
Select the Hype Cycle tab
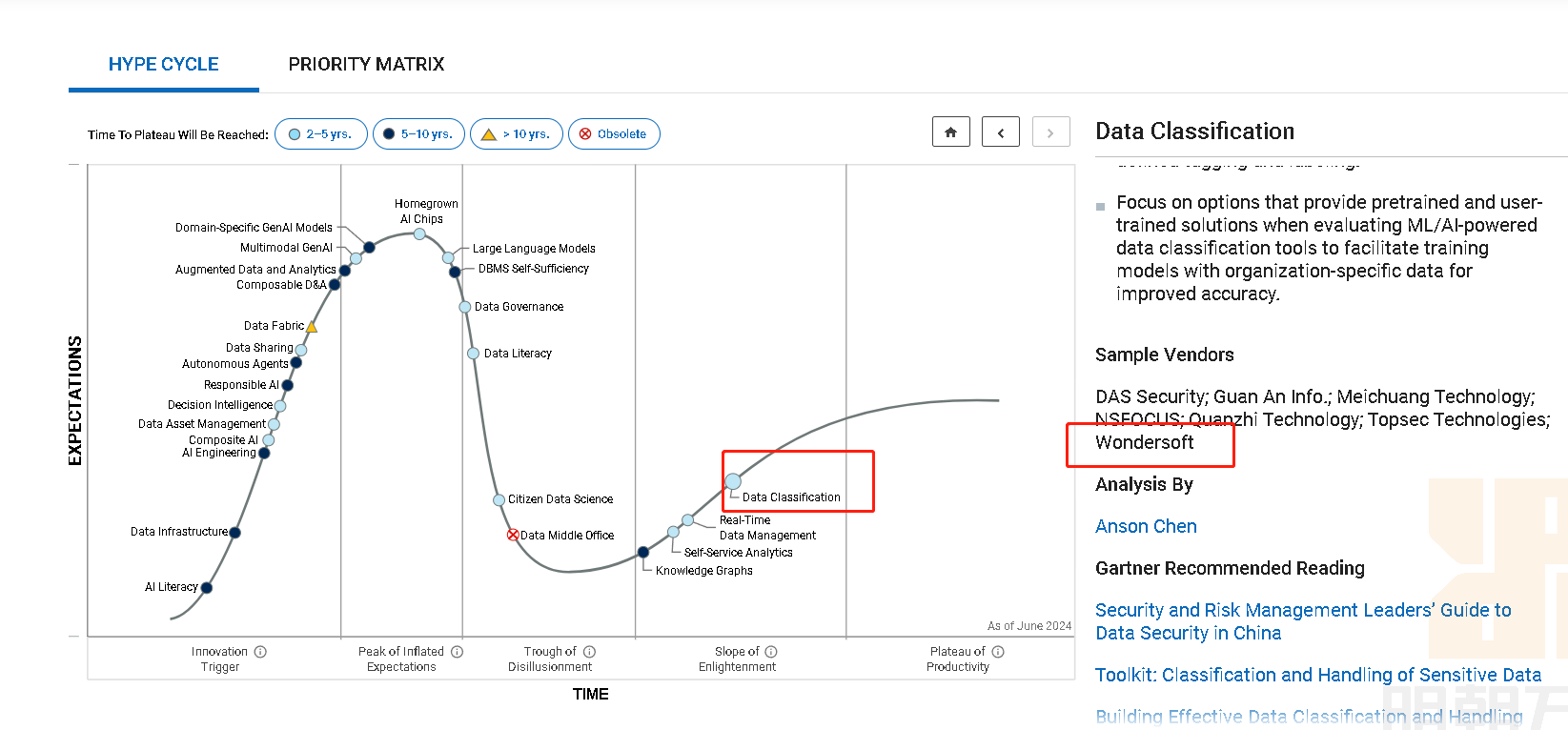pyautogui.click(x=163, y=64)
